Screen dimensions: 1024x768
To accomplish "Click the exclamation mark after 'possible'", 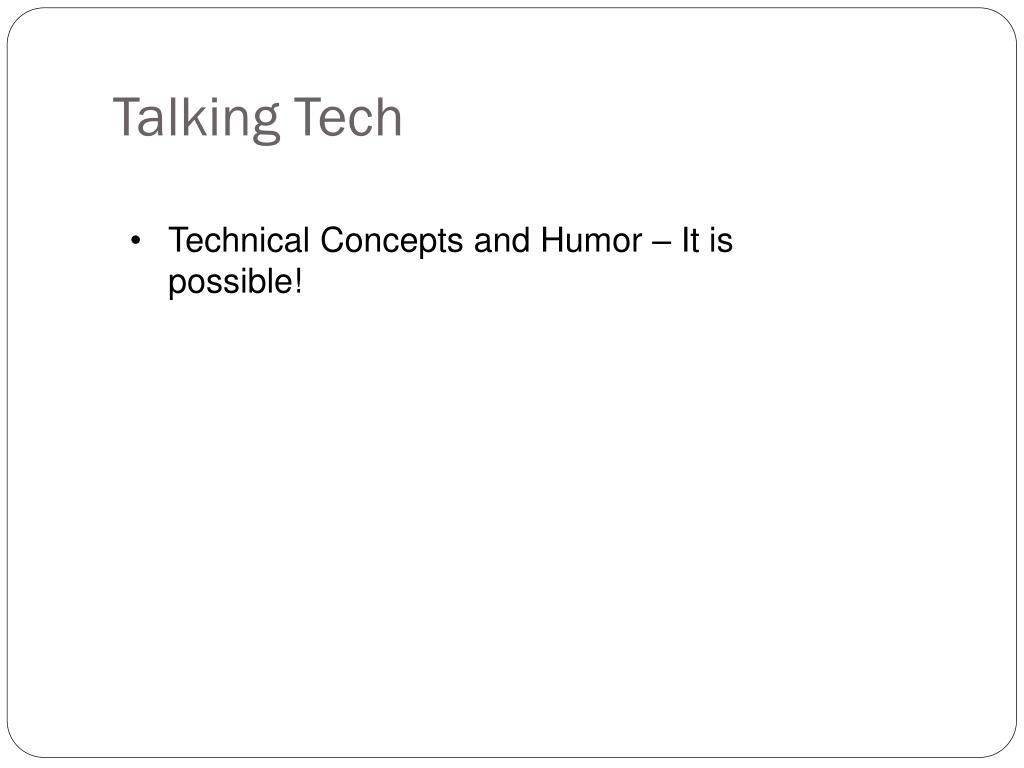I will pos(298,281).
